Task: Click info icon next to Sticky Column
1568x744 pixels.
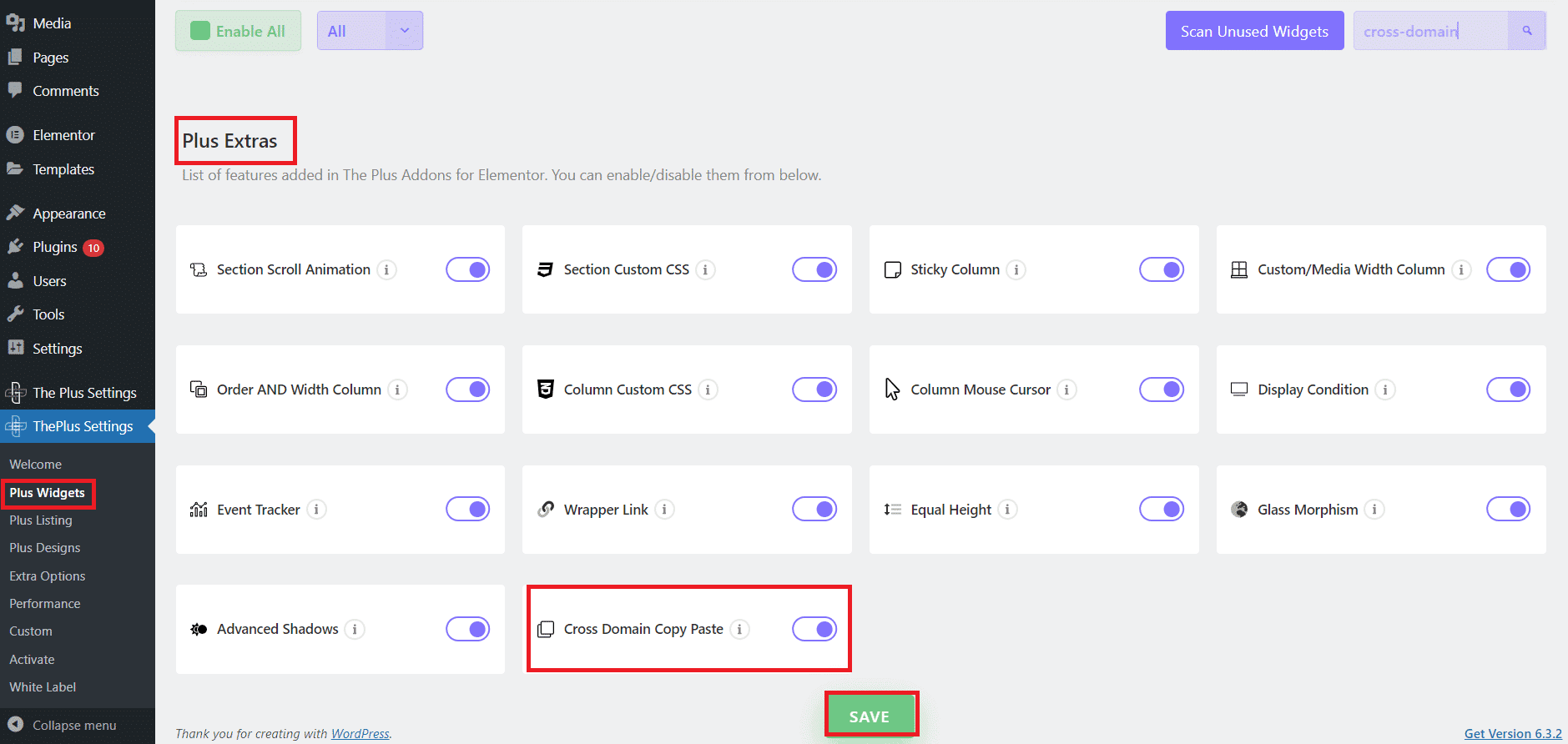Action: tap(1016, 269)
